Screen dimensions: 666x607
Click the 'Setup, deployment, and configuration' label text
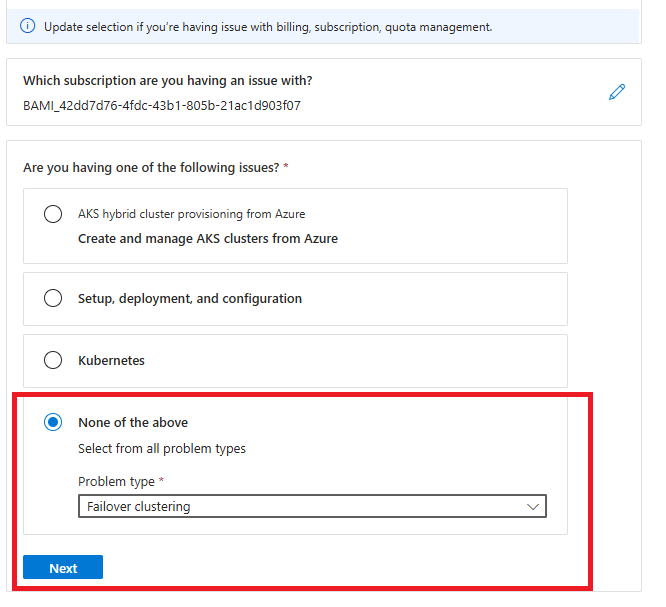[x=190, y=298]
